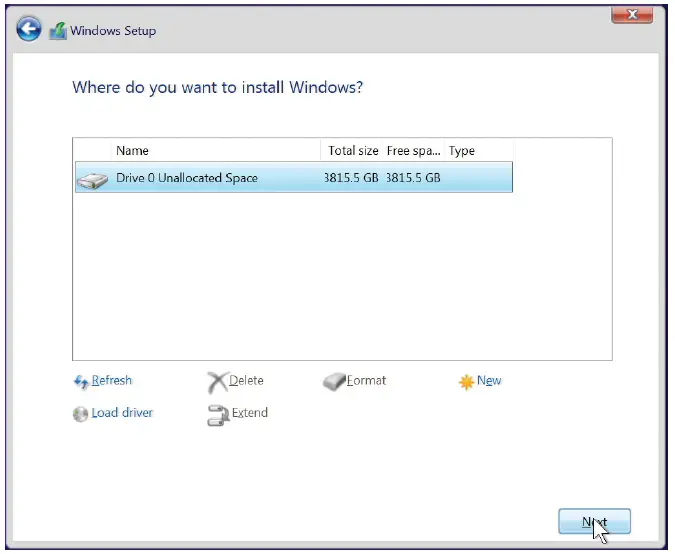Click the Delete X icon
Image resolution: width=675 pixels, height=554 pixels.
217,382
